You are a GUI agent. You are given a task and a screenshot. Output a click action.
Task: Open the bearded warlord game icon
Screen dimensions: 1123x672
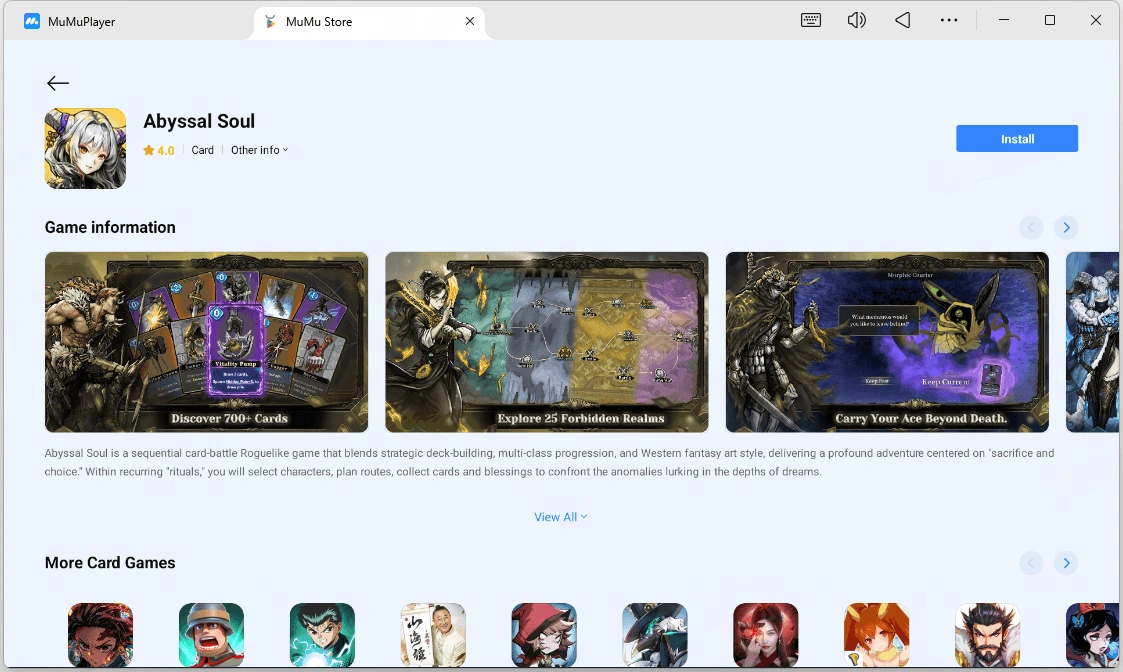point(988,635)
